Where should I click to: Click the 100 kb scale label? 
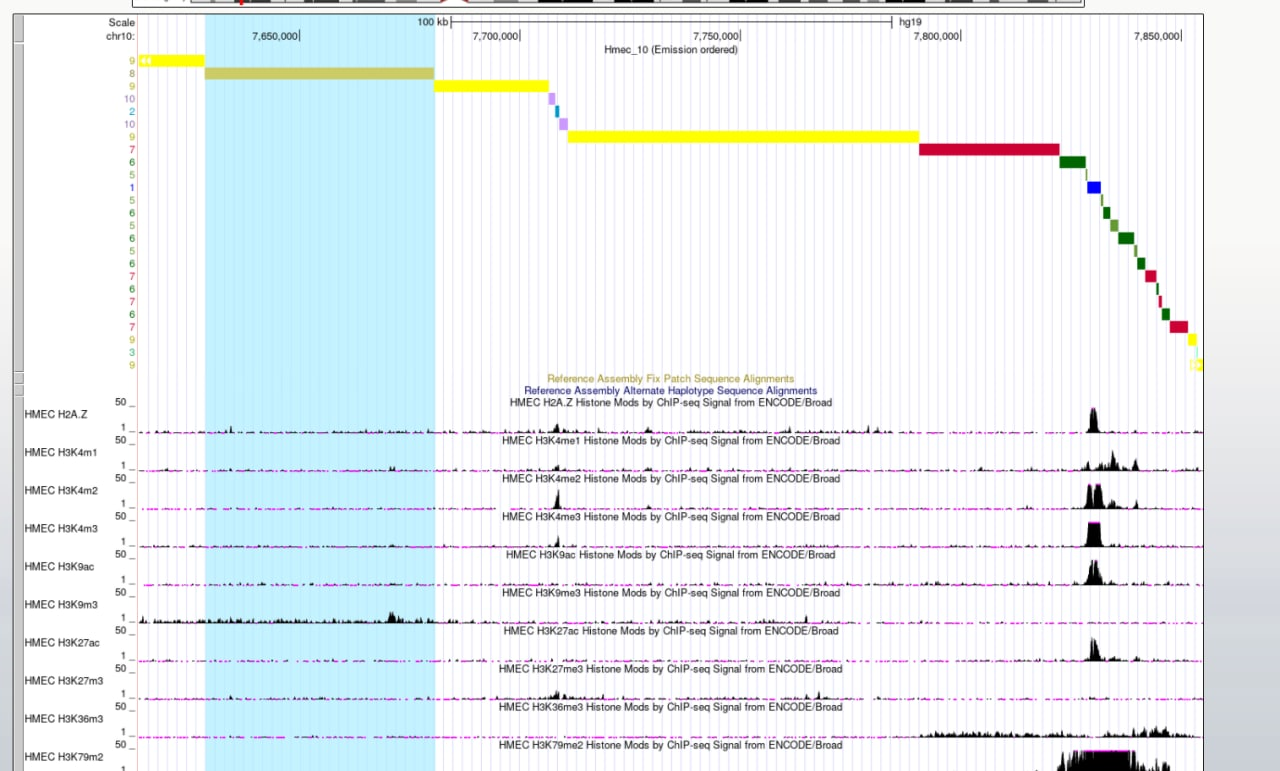432,21
